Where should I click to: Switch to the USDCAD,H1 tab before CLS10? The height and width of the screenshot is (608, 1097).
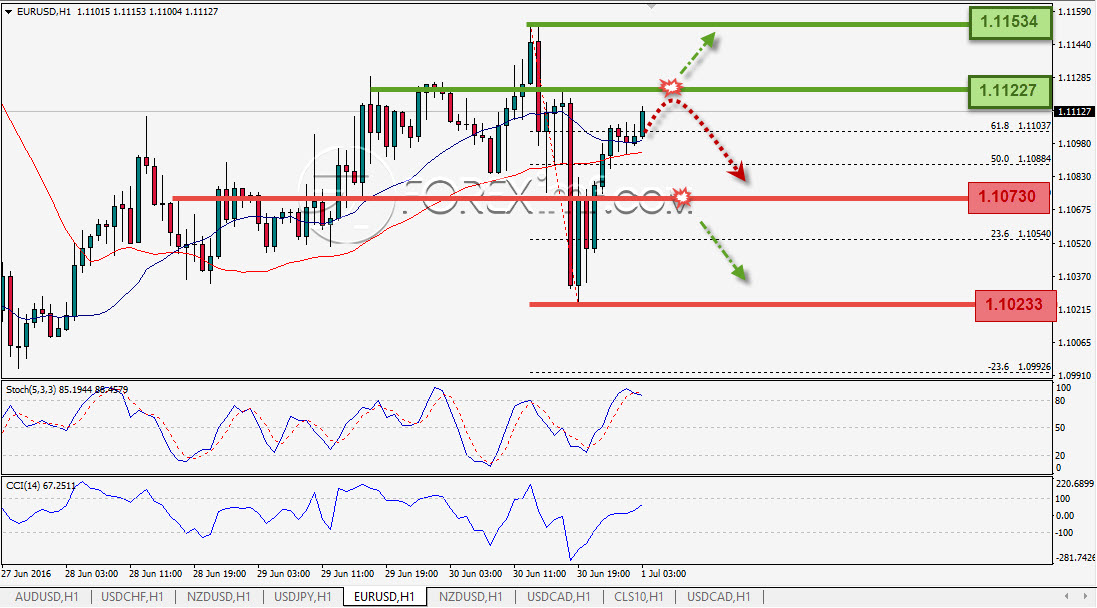pos(558,597)
